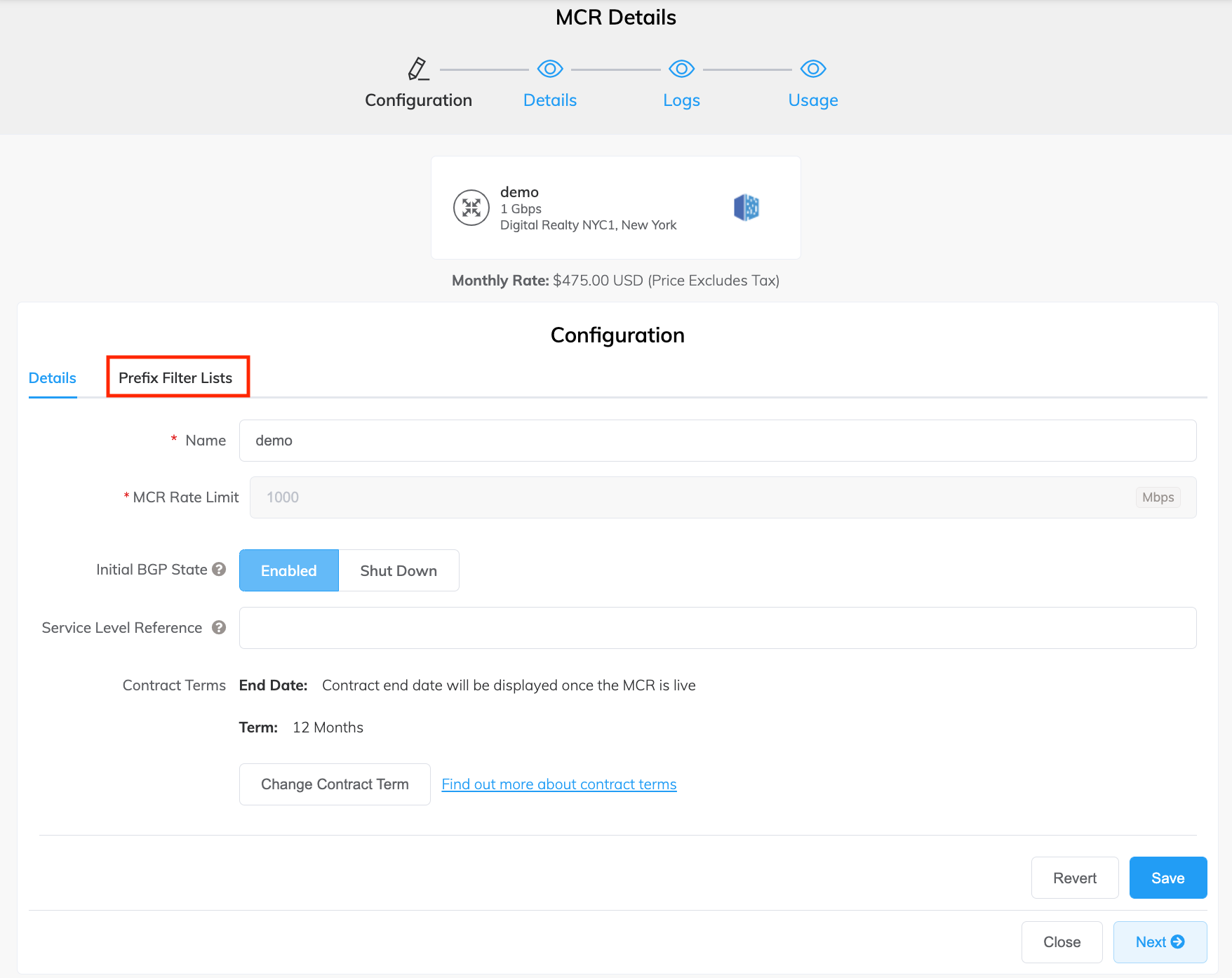The image size is (1232, 978).
Task: Click the eye icon above Details
Action: [550, 69]
